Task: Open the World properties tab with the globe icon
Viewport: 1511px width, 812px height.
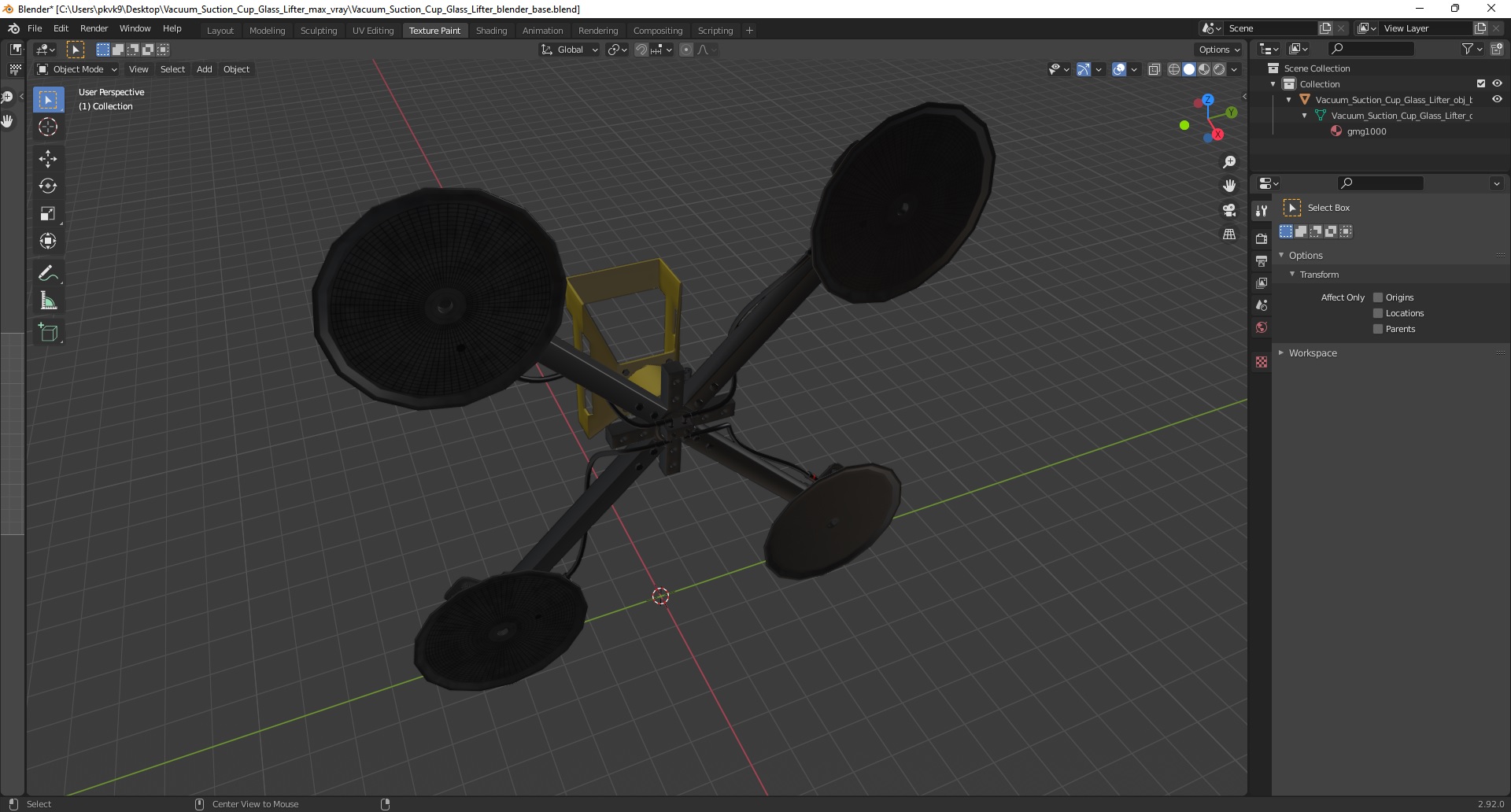Action: (x=1262, y=327)
